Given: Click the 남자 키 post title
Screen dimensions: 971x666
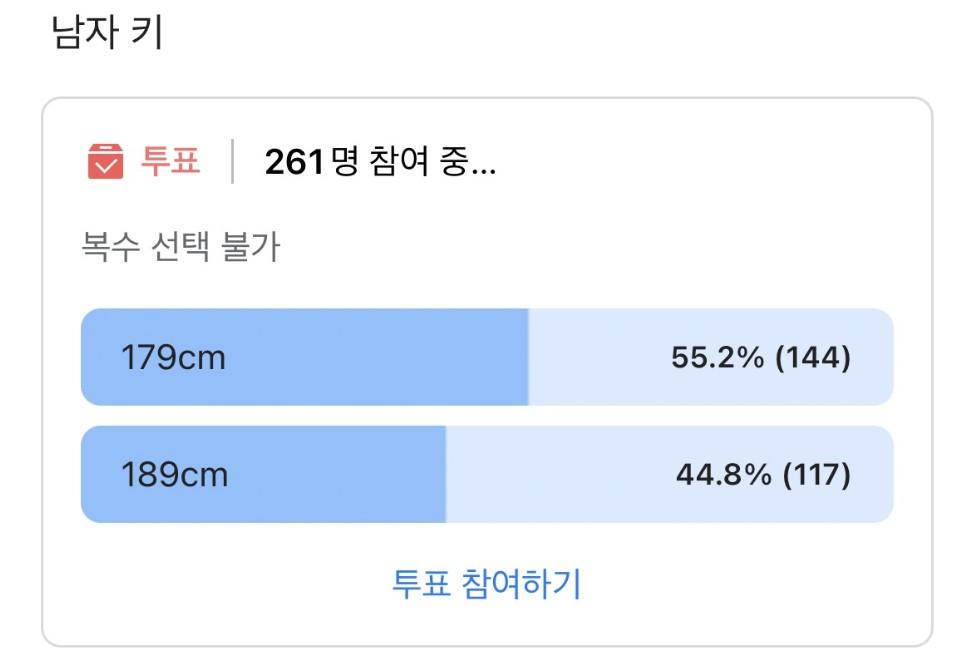Looking at the screenshot, I should pos(107,32).
